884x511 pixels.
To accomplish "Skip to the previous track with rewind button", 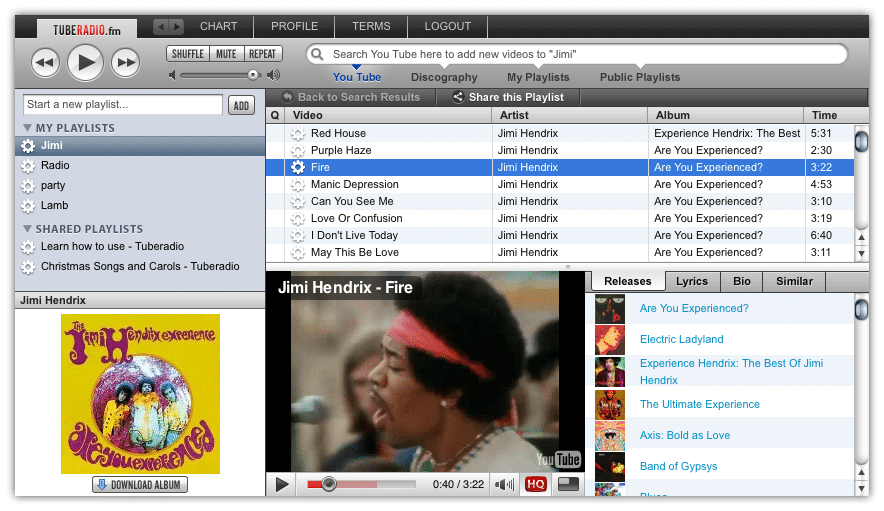I will 44,64.
